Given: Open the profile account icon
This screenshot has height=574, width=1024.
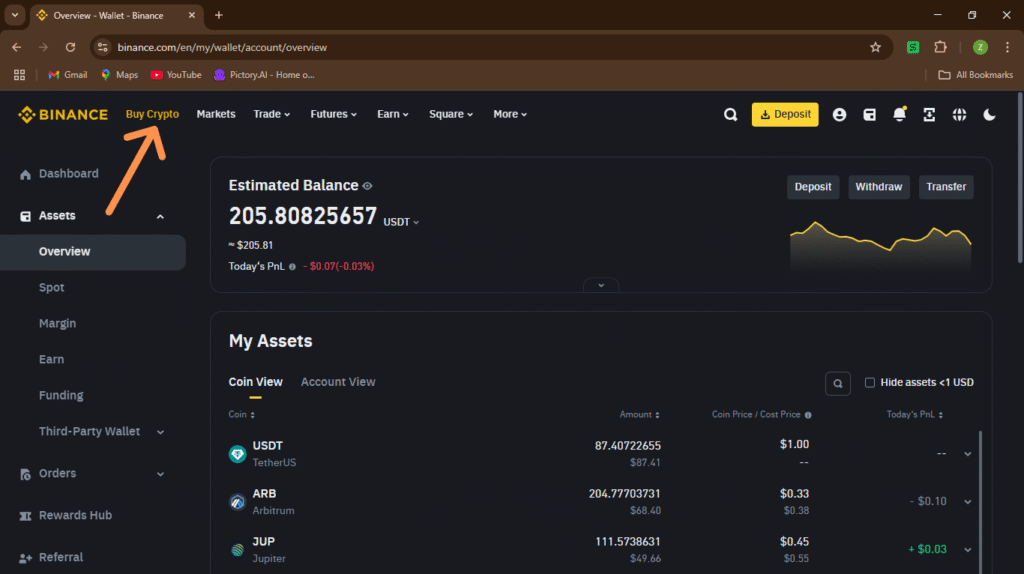Looking at the screenshot, I should tap(839, 115).
